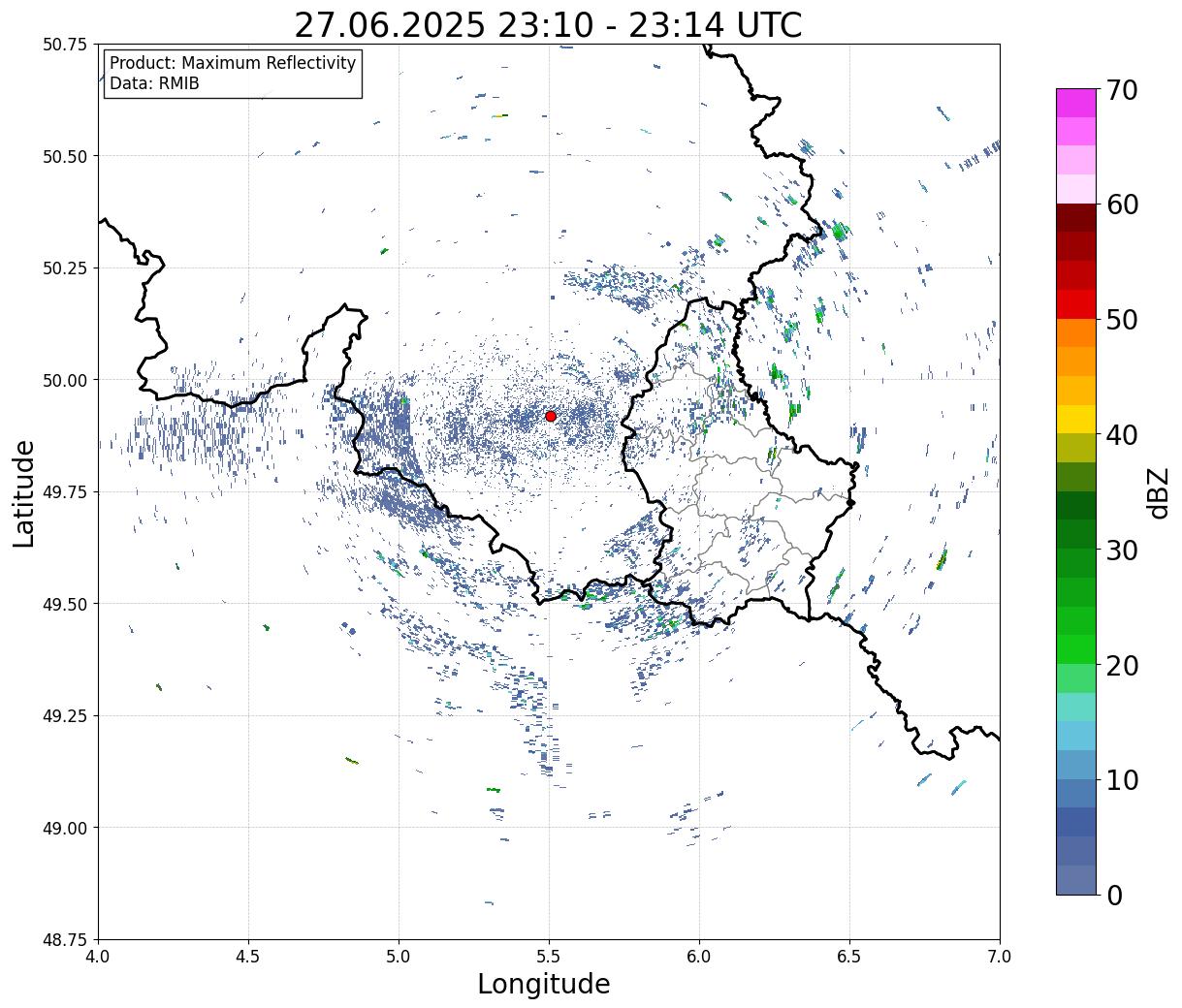Click the x-axis tick label 6.5
Screen dimensions: 1182x1008
coord(849,956)
